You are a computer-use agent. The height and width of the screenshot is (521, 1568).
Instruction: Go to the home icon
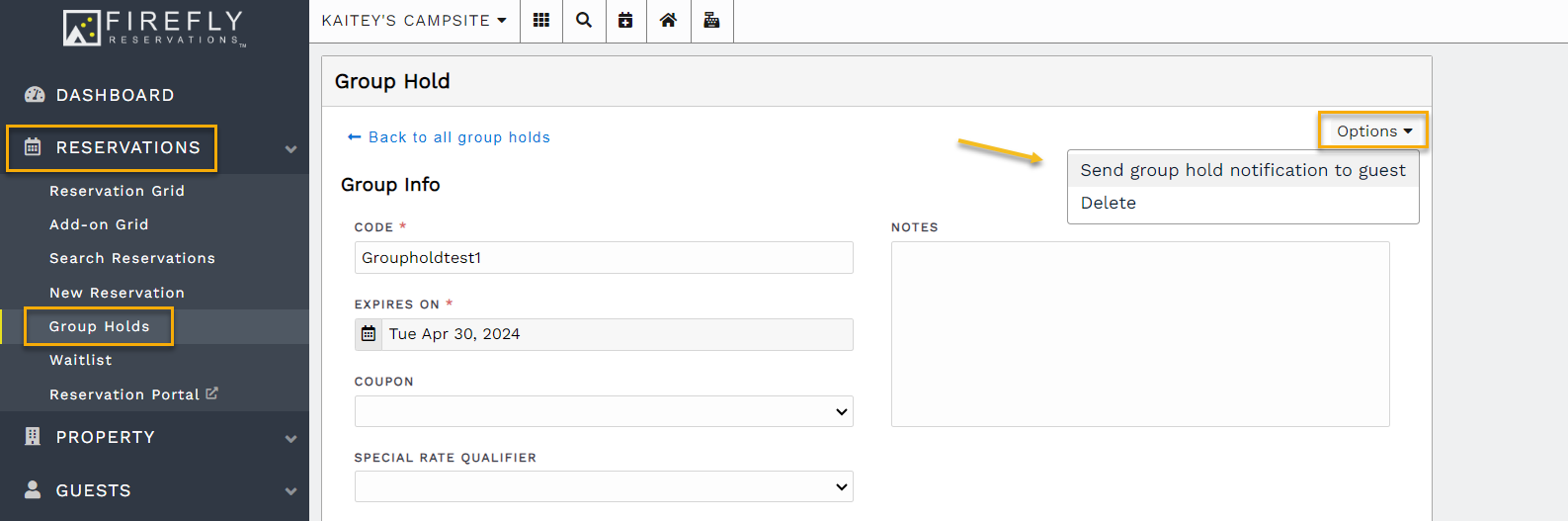pyautogui.click(x=668, y=21)
